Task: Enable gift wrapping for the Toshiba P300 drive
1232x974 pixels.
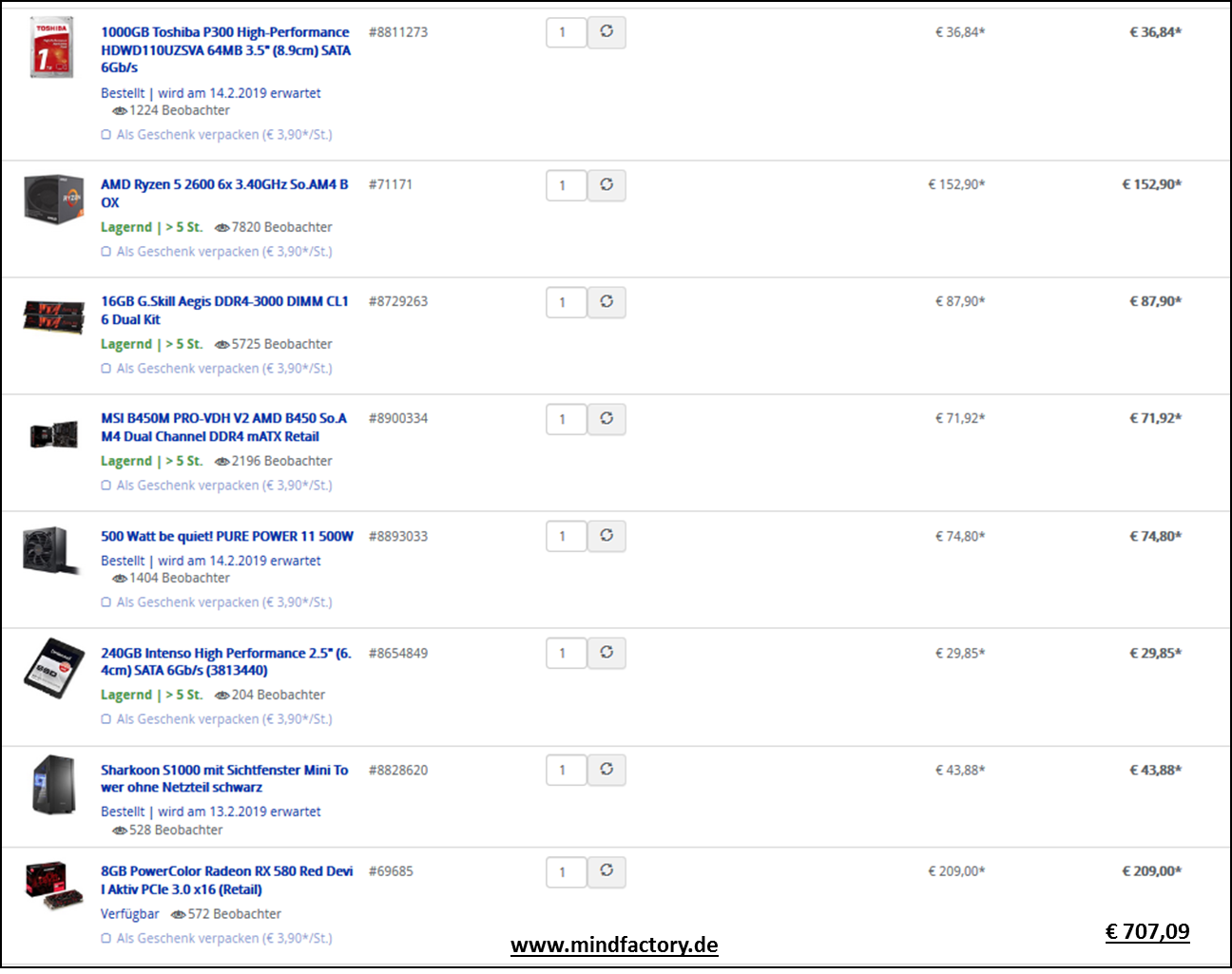Action: point(106,135)
